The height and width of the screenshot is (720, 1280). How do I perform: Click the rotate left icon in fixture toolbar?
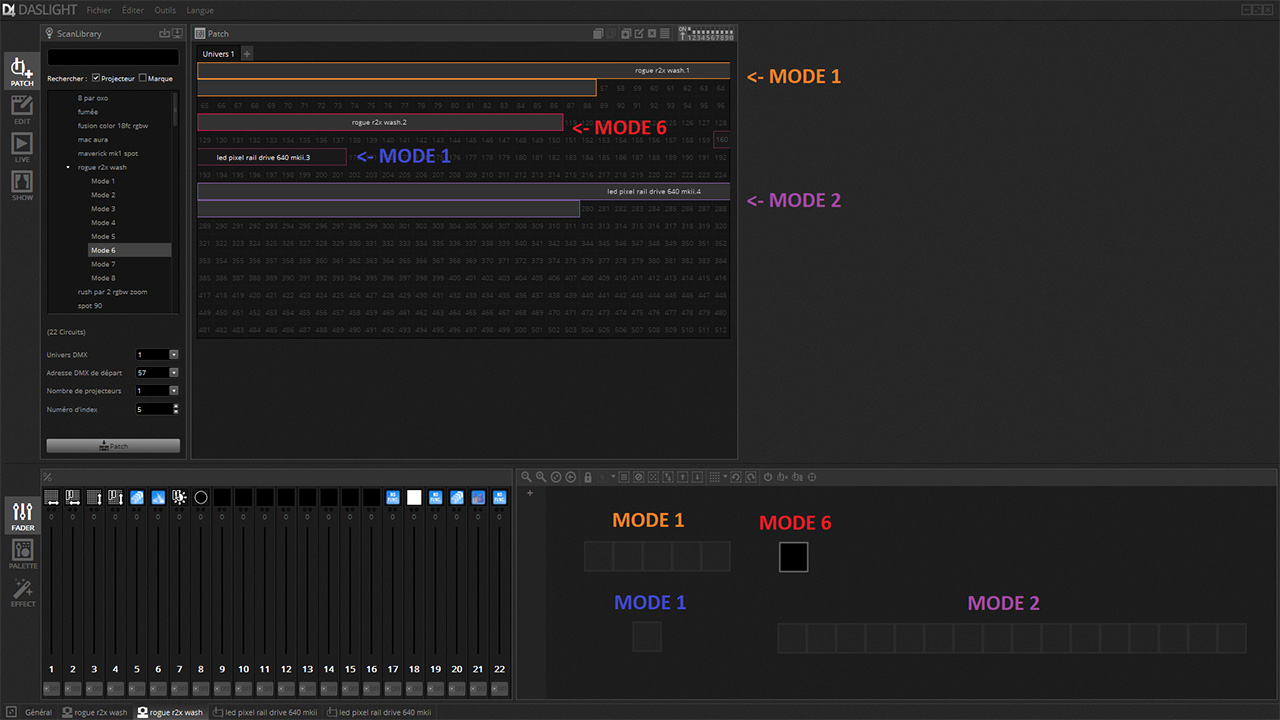735,477
